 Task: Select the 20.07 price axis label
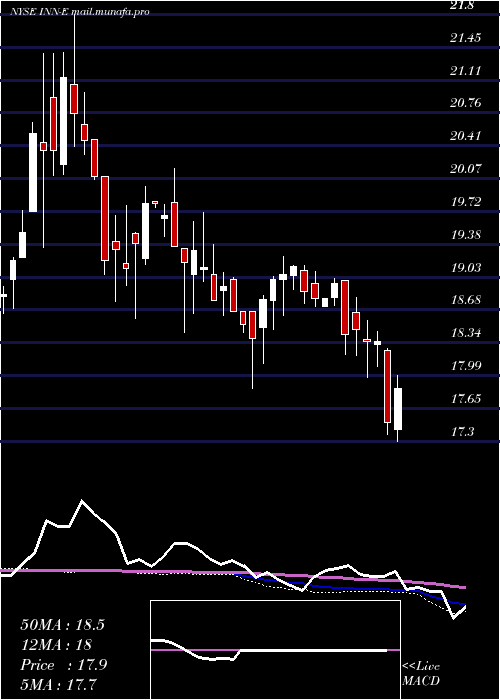pos(466,169)
